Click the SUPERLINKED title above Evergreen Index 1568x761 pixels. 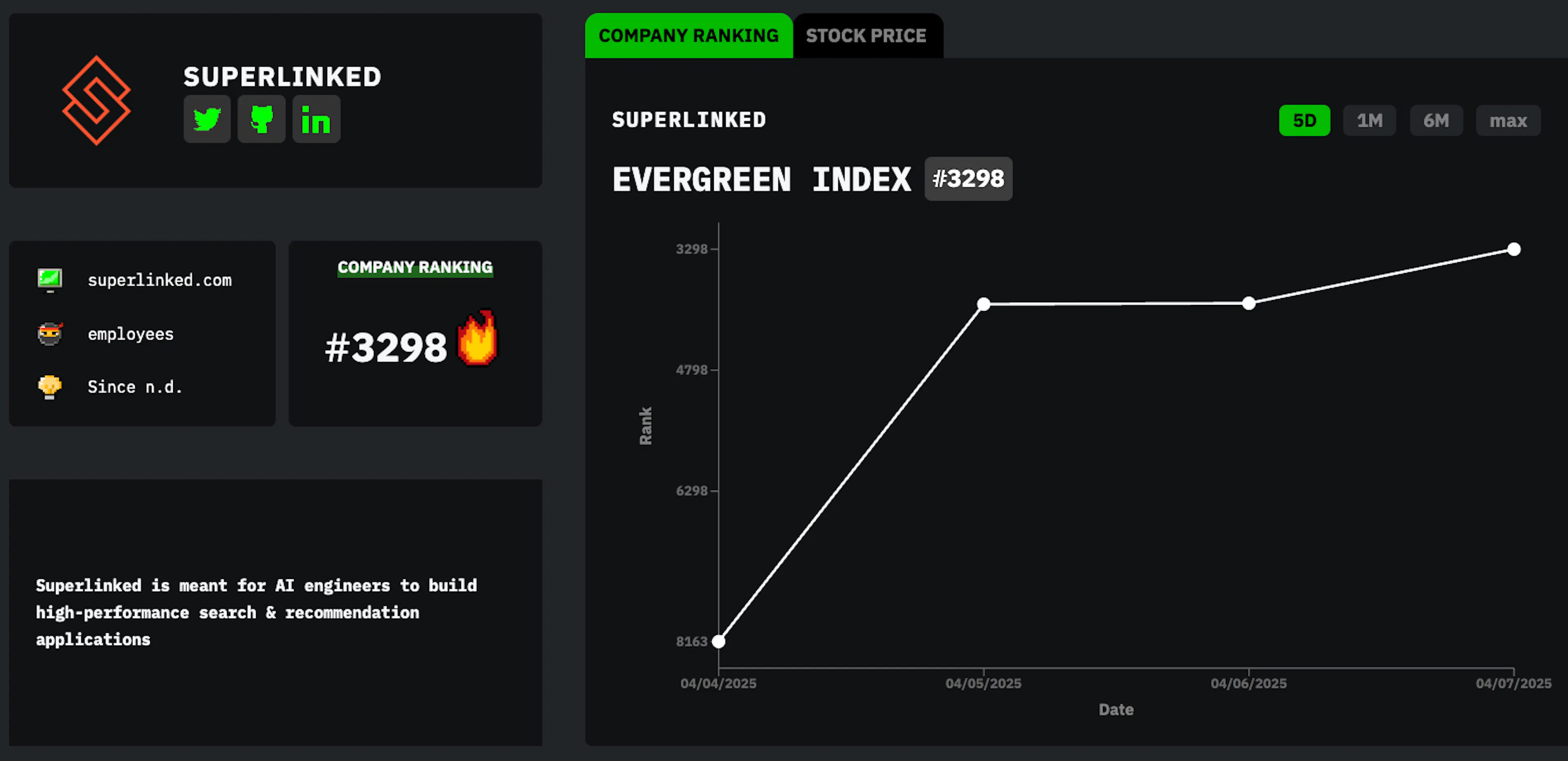click(x=689, y=120)
